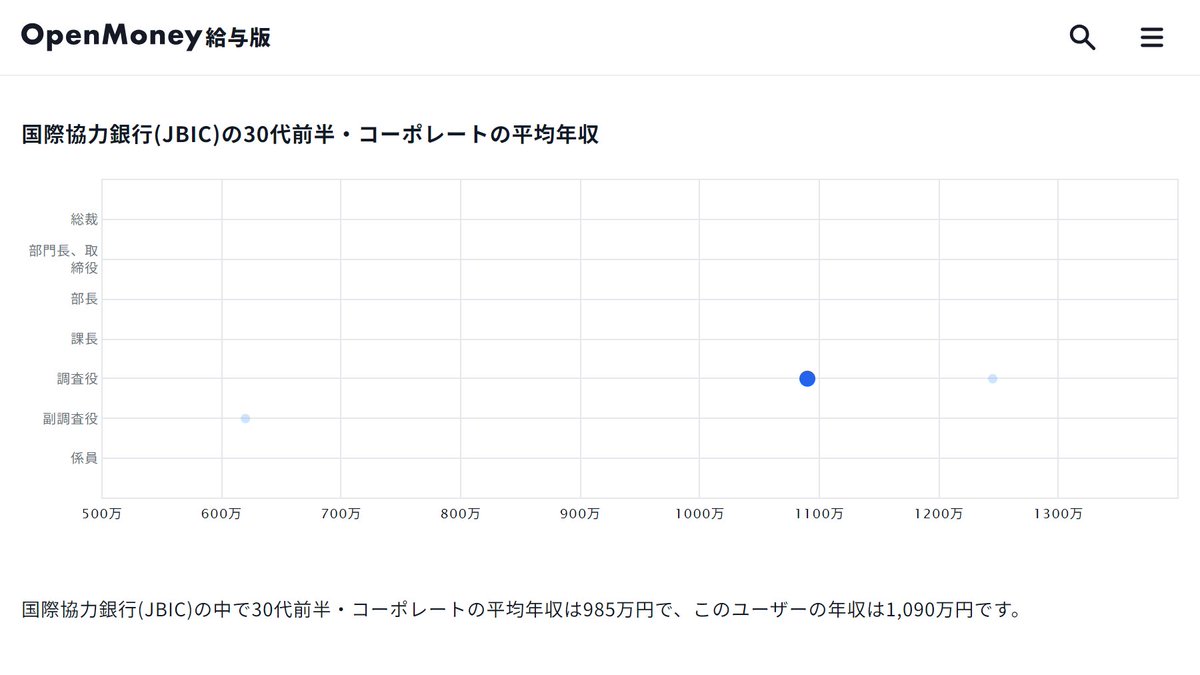Click the OpenMoney 給与版 logo
Viewport: 1200px width, 675px height.
point(146,37)
